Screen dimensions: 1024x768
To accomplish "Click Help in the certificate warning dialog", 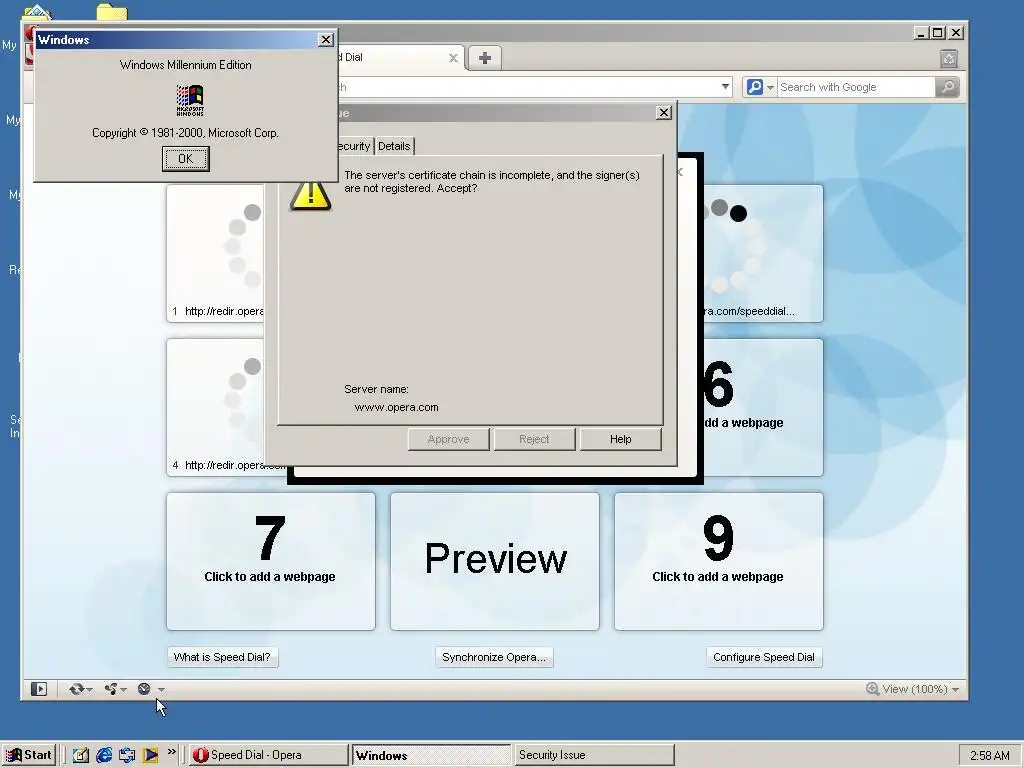I will pyautogui.click(x=620, y=439).
